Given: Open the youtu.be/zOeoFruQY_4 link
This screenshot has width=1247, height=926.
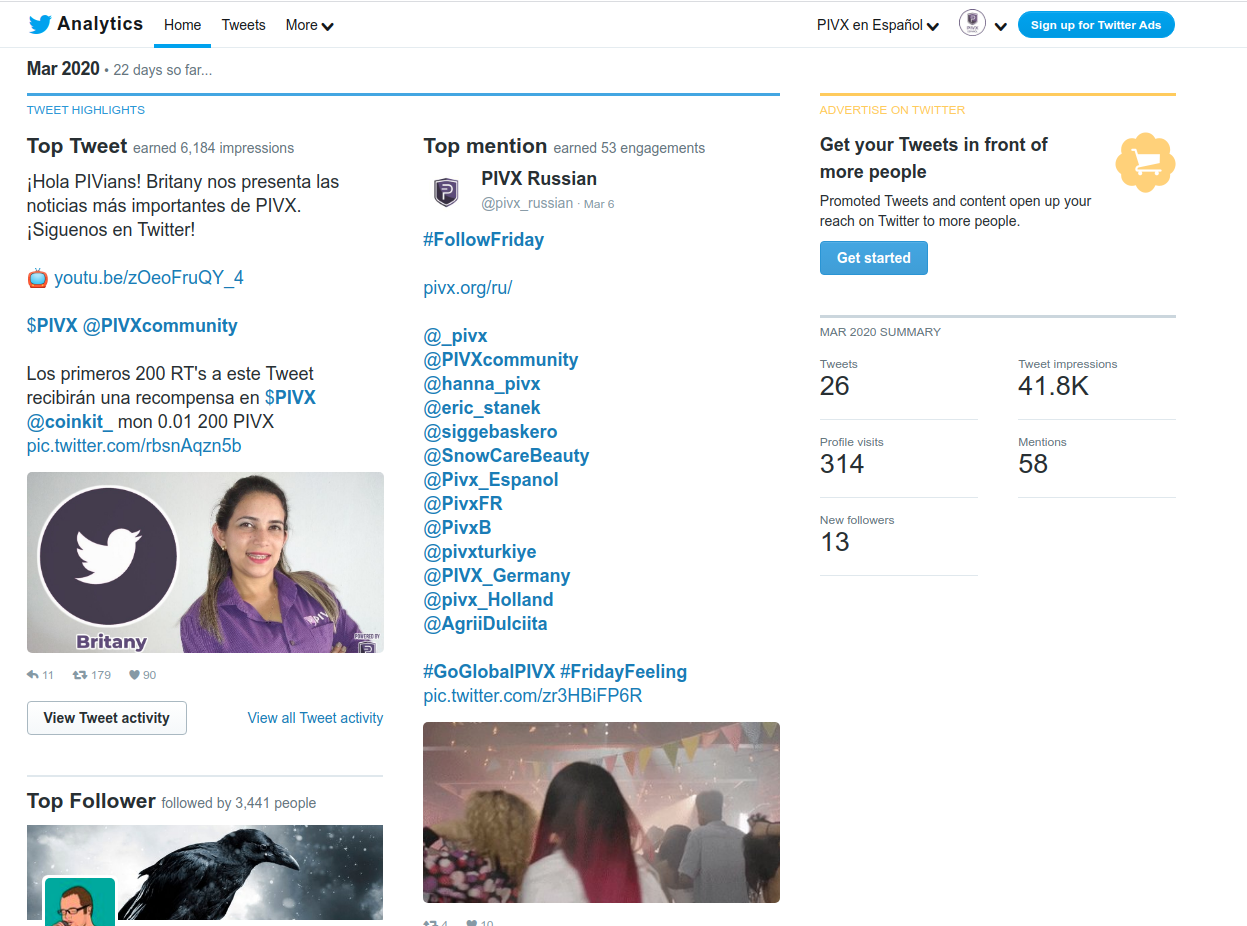Looking at the screenshot, I should click(149, 278).
